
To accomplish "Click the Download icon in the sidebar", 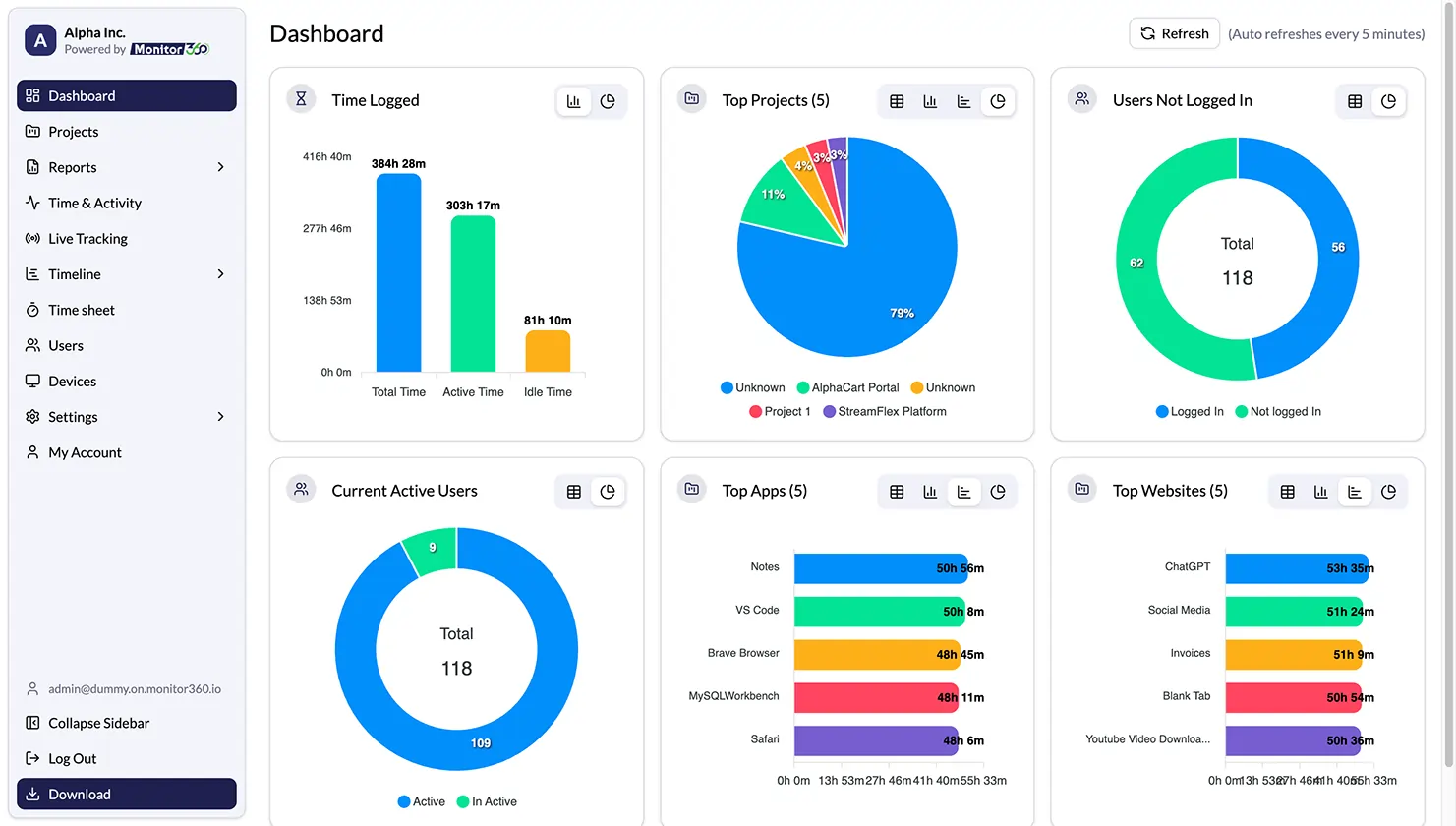I will (x=34, y=794).
